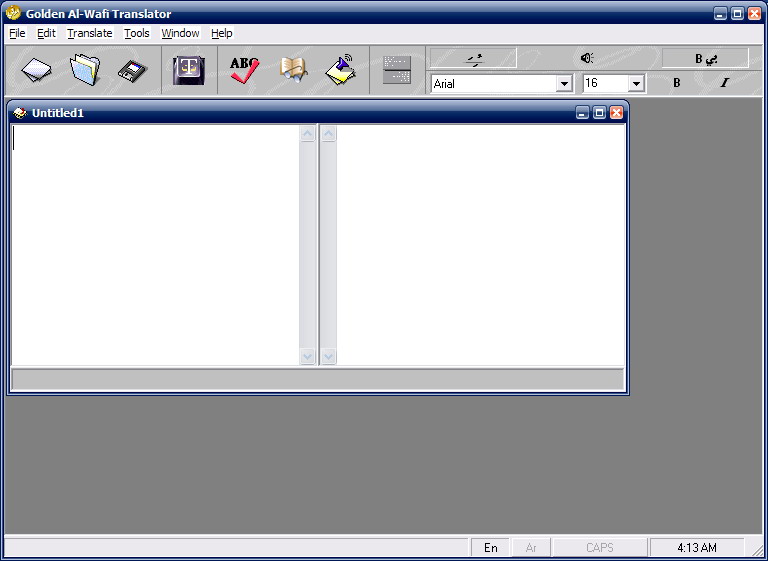Maximize the Golden Al-Wafi Translator window
This screenshot has width=768, height=561.
[737, 14]
